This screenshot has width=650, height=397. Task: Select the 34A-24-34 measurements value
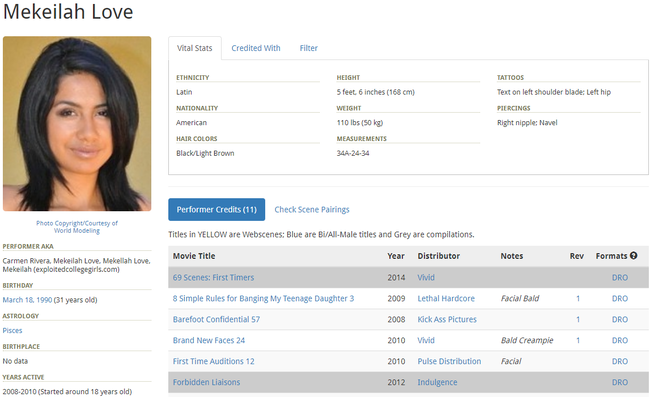point(353,153)
